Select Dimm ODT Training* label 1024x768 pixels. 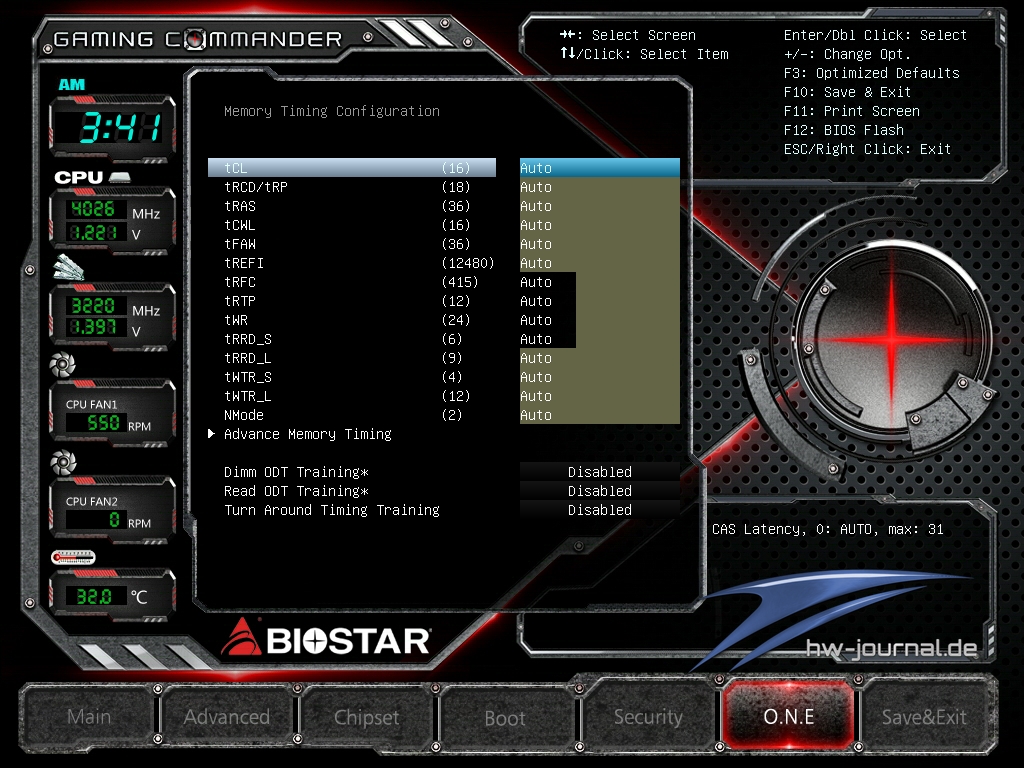pyautogui.click(x=296, y=472)
